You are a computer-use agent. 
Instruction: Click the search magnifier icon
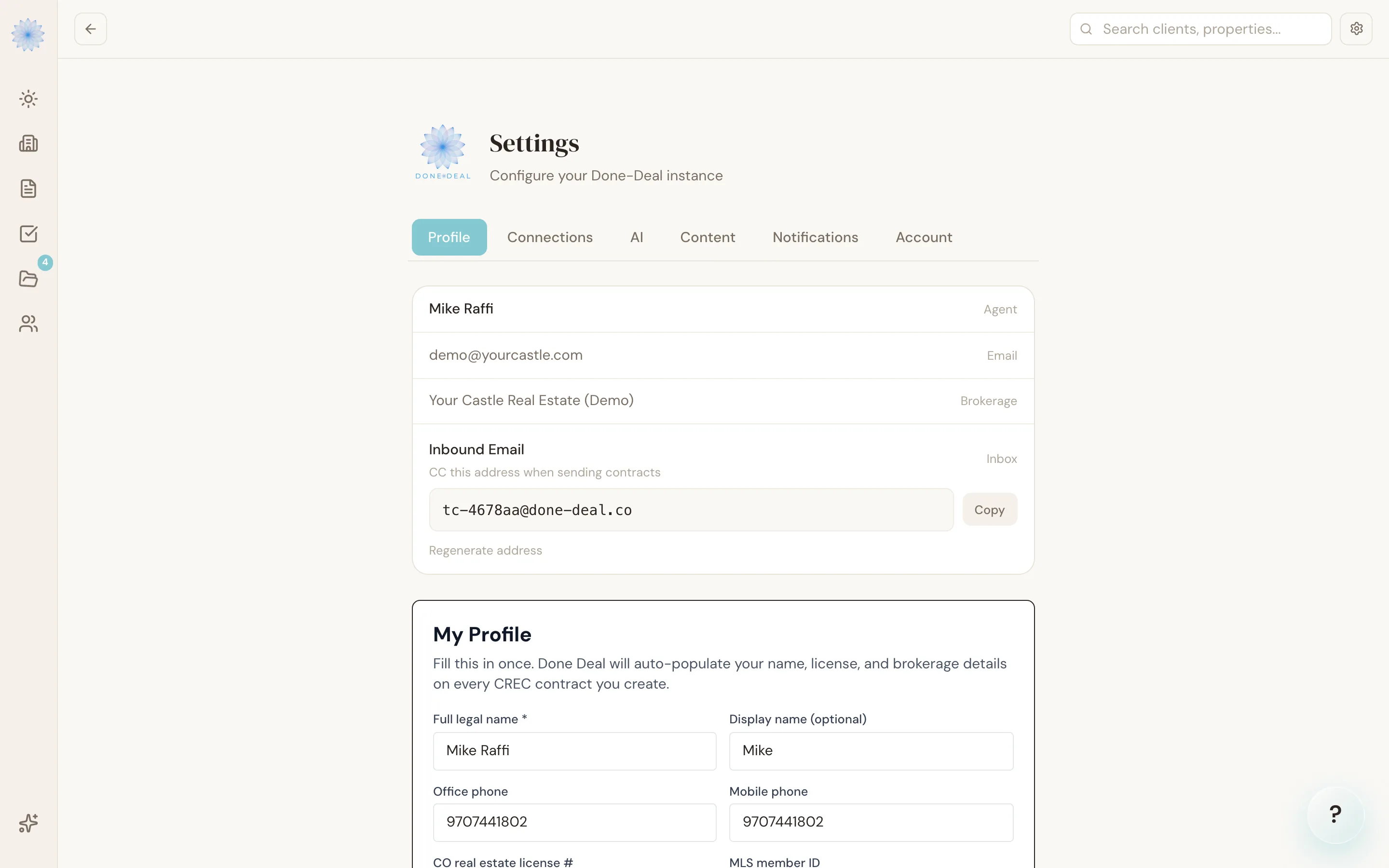click(1086, 29)
